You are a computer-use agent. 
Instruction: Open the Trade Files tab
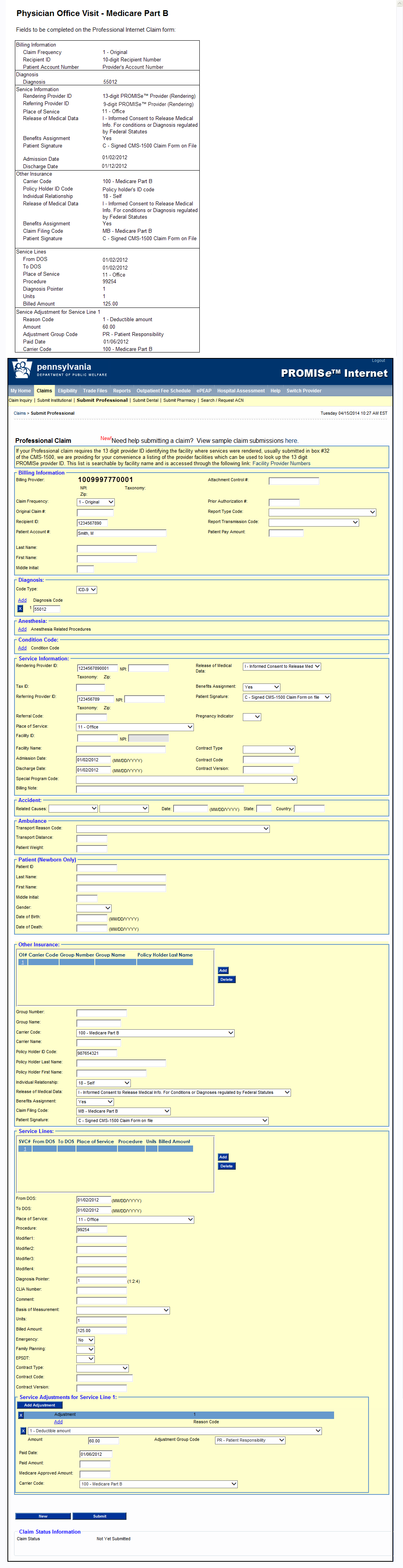(x=95, y=391)
